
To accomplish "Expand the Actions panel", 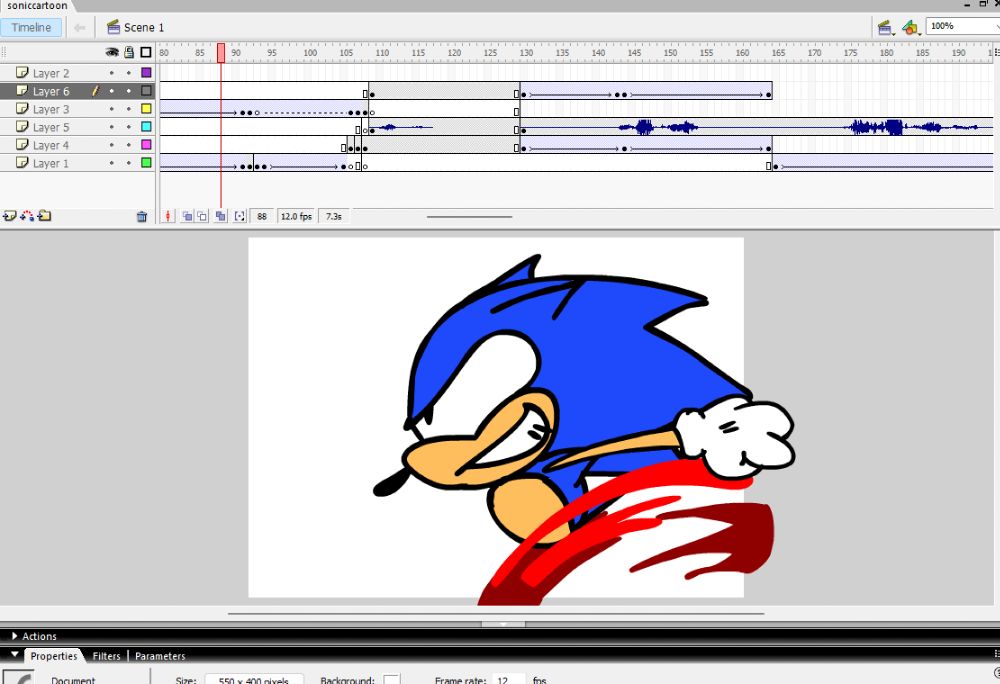I will coord(15,636).
